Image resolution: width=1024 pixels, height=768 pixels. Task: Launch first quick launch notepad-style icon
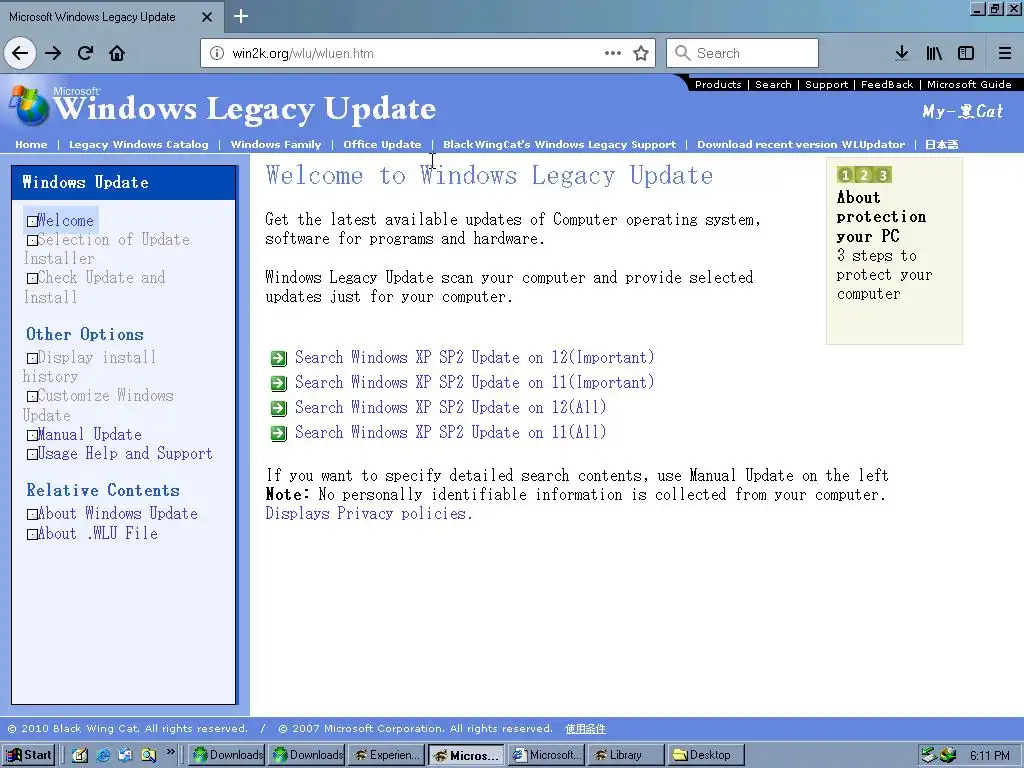[80, 755]
